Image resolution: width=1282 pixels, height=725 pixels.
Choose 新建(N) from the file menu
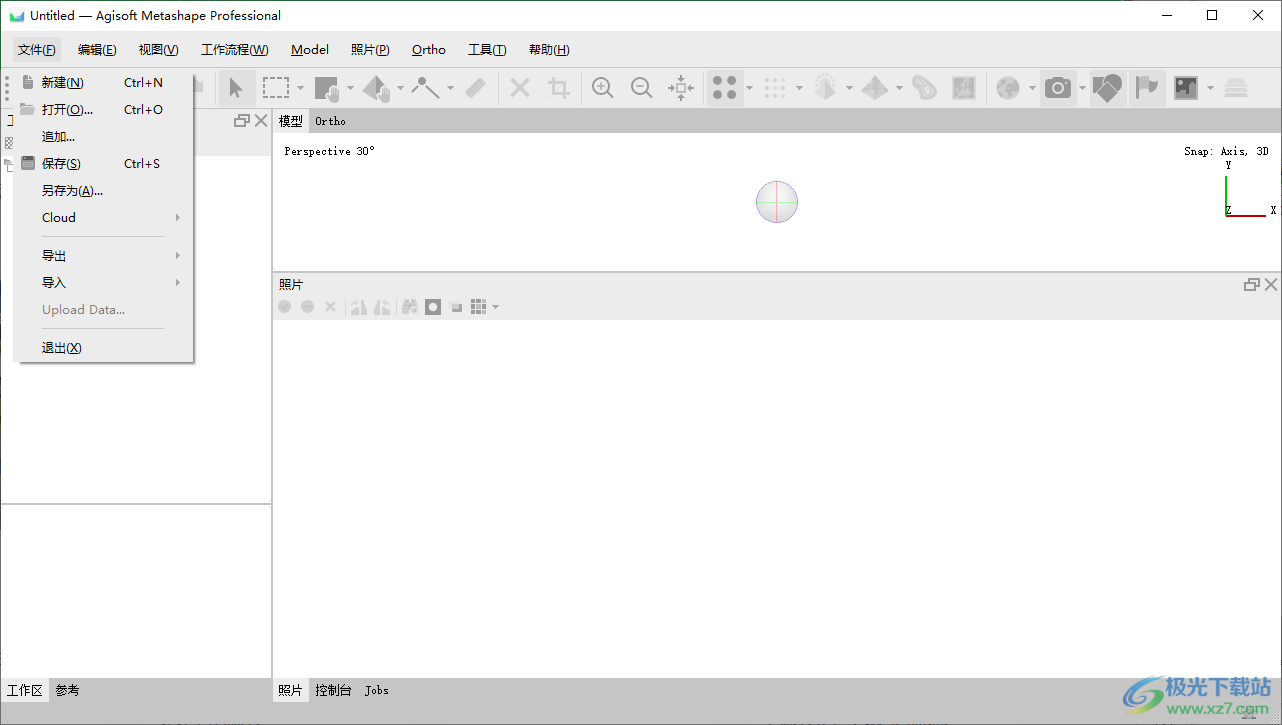coord(104,83)
